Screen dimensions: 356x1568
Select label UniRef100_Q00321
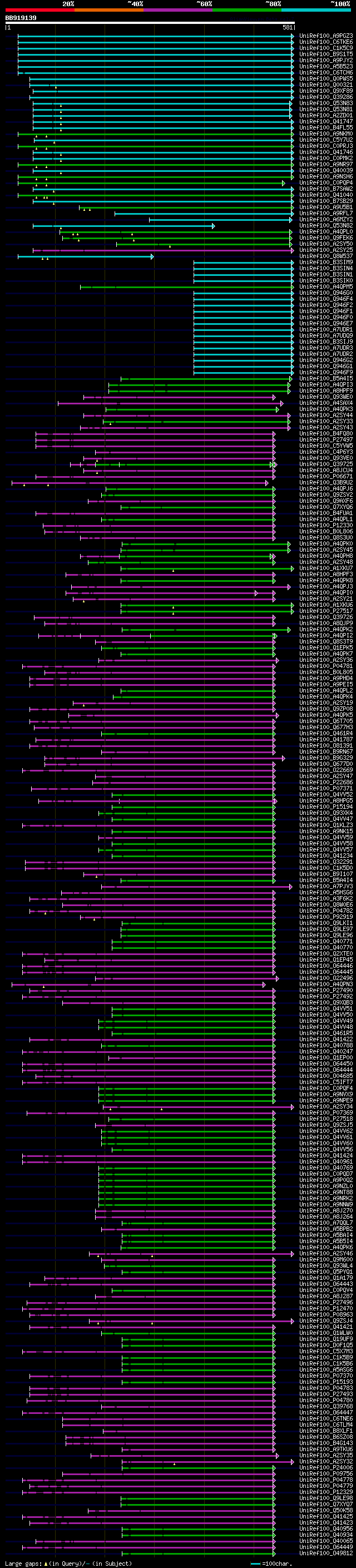(x=326, y=85)
